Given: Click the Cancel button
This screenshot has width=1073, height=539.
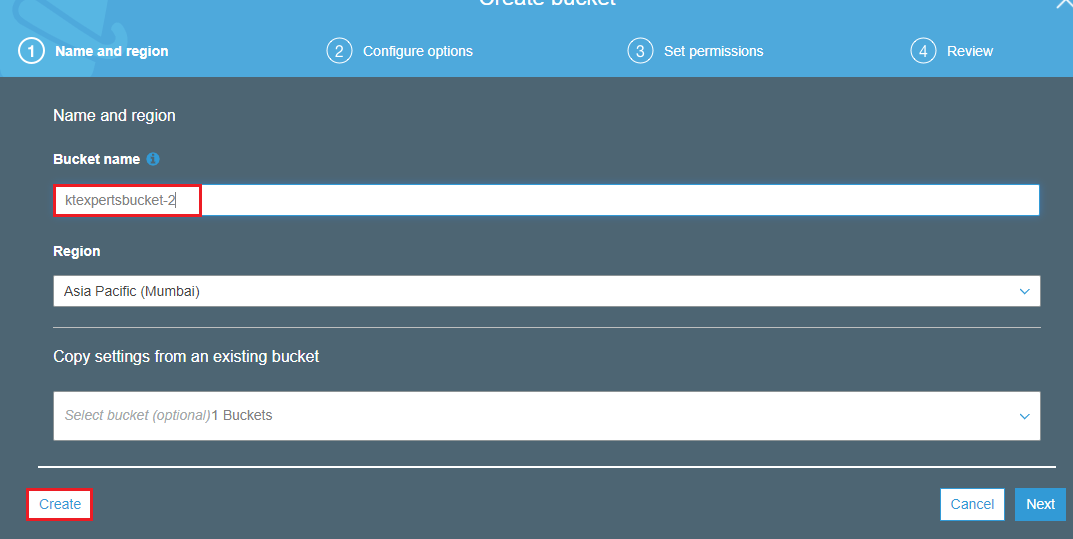Looking at the screenshot, I should [971, 505].
